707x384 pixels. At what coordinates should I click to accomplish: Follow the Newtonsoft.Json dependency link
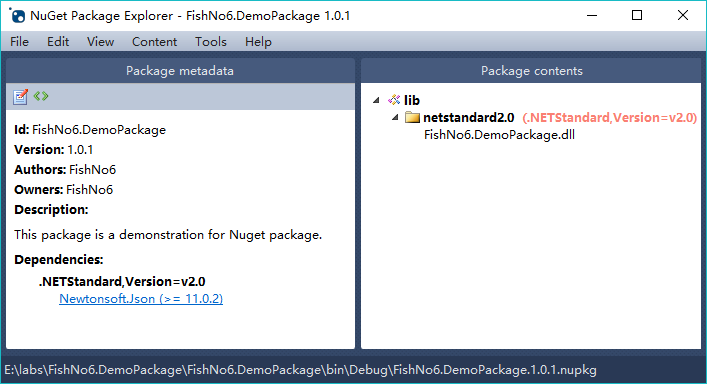point(141,299)
